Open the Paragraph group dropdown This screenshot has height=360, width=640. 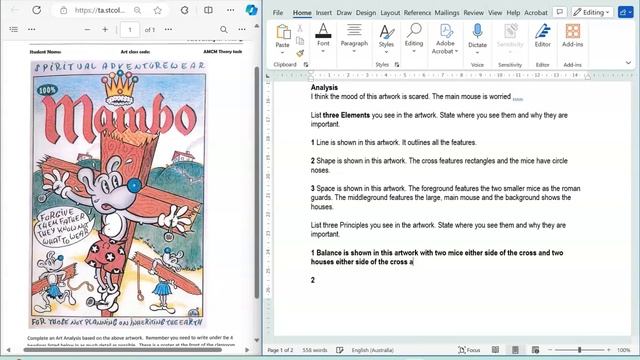pos(354,39)
